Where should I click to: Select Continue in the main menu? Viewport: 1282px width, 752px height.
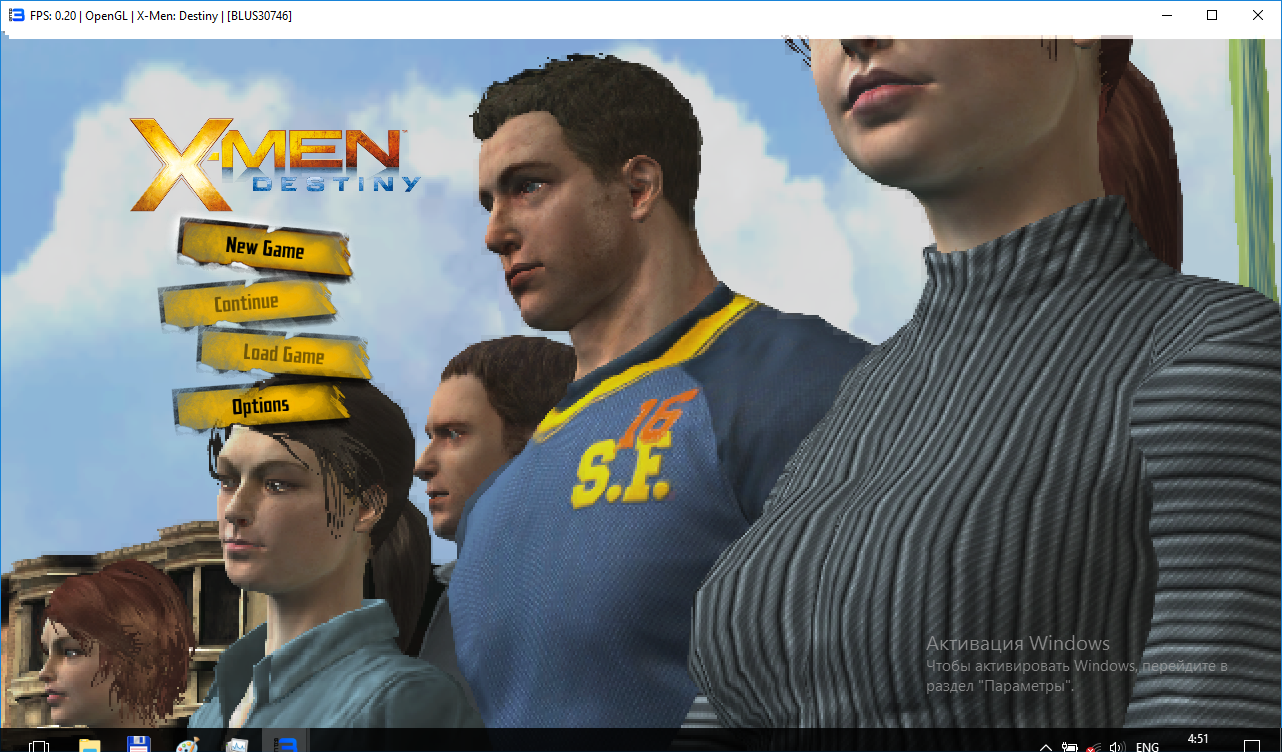[x=246, y=302]
